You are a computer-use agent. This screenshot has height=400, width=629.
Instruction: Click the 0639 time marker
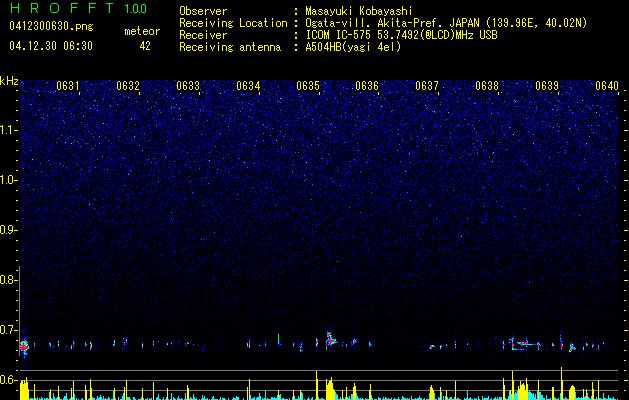[x=547, y=86]
